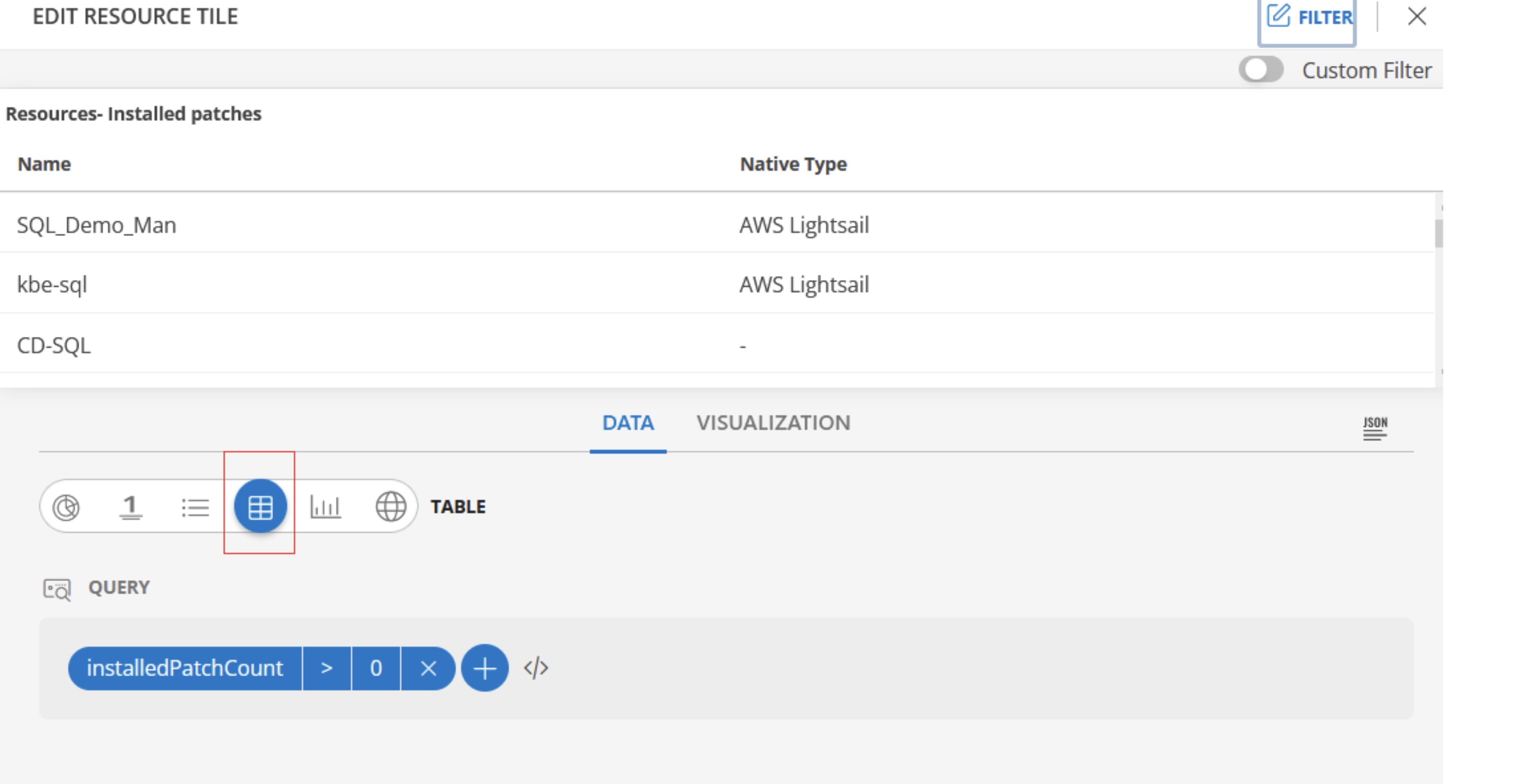Select the table view icon
Viewport: 1537px width, 784px height.
(260, 506)
